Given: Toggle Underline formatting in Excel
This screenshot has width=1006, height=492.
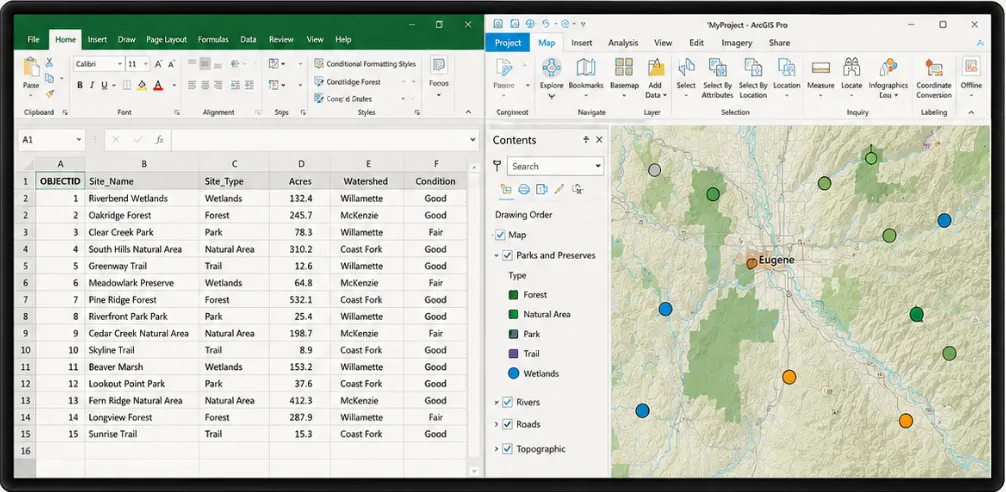Looking at the screenshot, I should point(104,85).
